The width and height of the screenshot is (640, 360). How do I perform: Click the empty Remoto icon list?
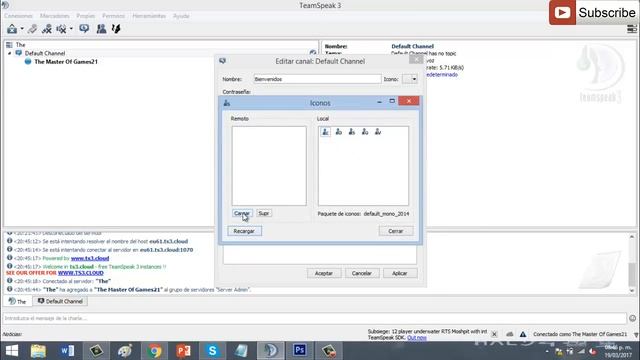click(x=269, y=166)
